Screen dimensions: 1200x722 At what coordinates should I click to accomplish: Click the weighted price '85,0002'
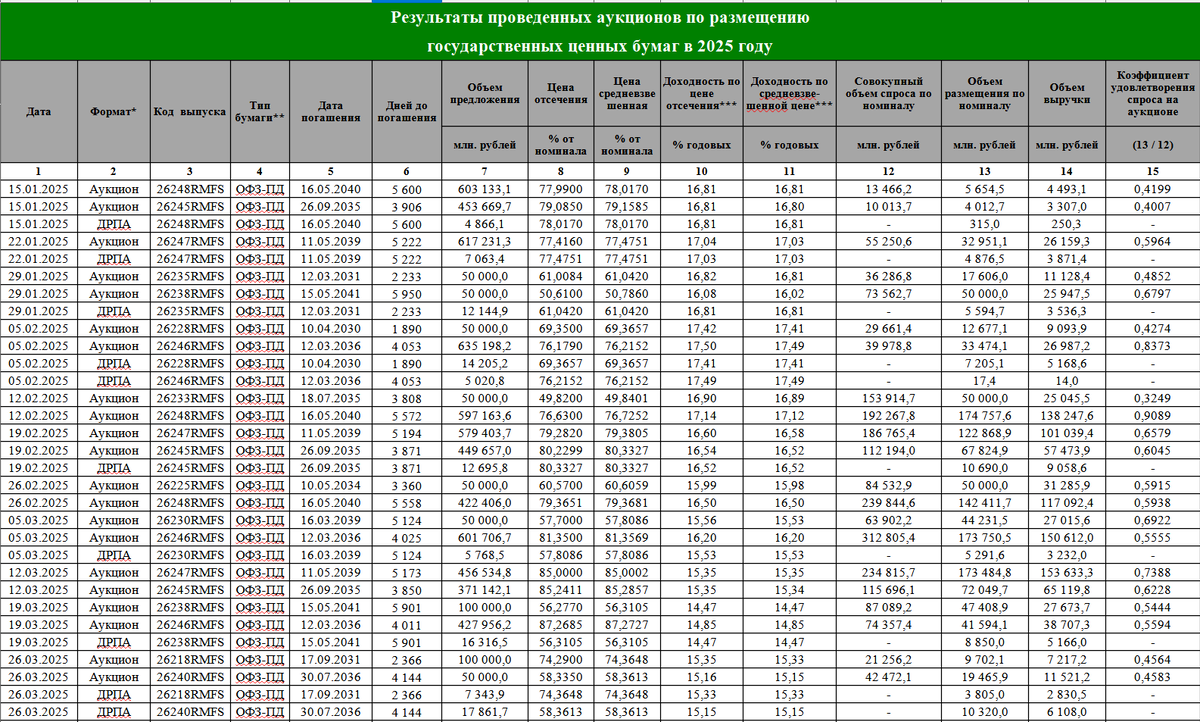pos(626,572)
